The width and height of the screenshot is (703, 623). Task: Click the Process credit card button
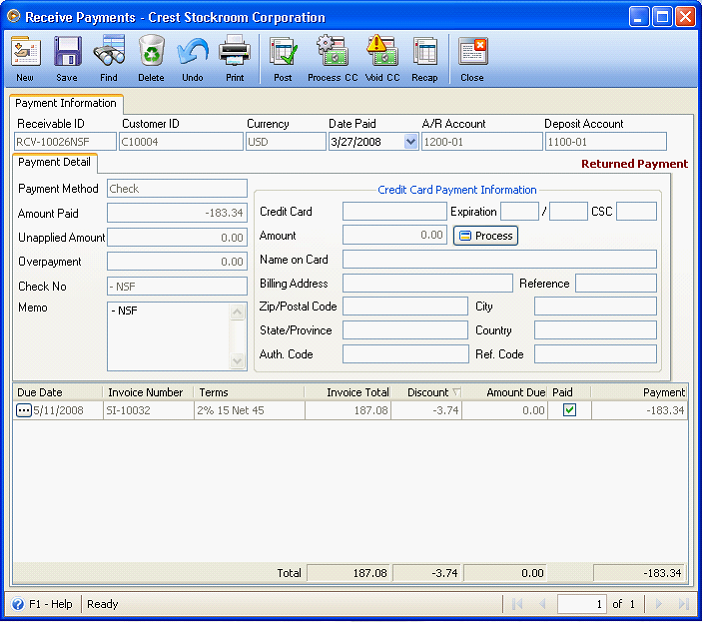[486, 236]
